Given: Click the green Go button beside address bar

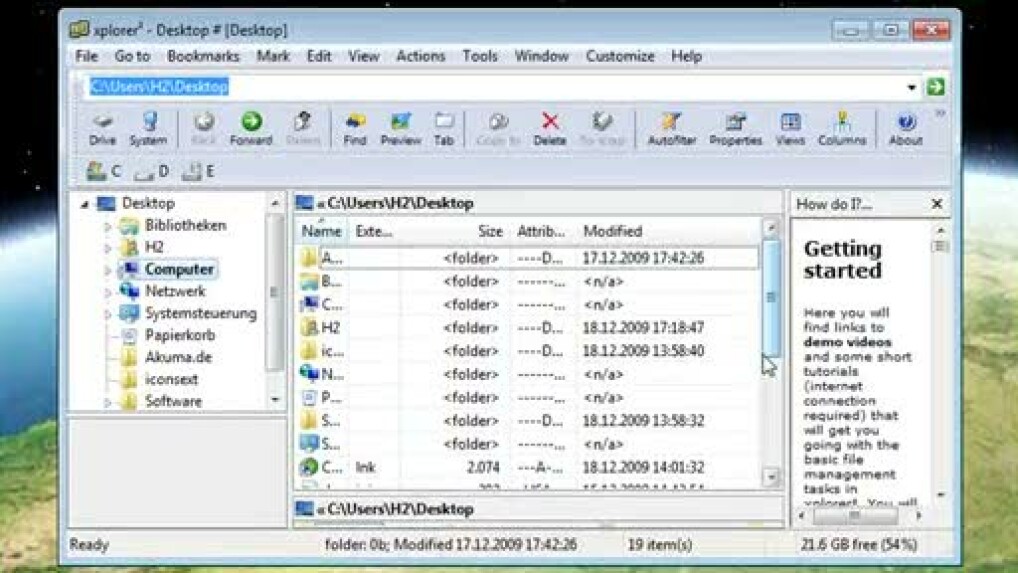Looking at the screenshot, I should pos(935,87).
